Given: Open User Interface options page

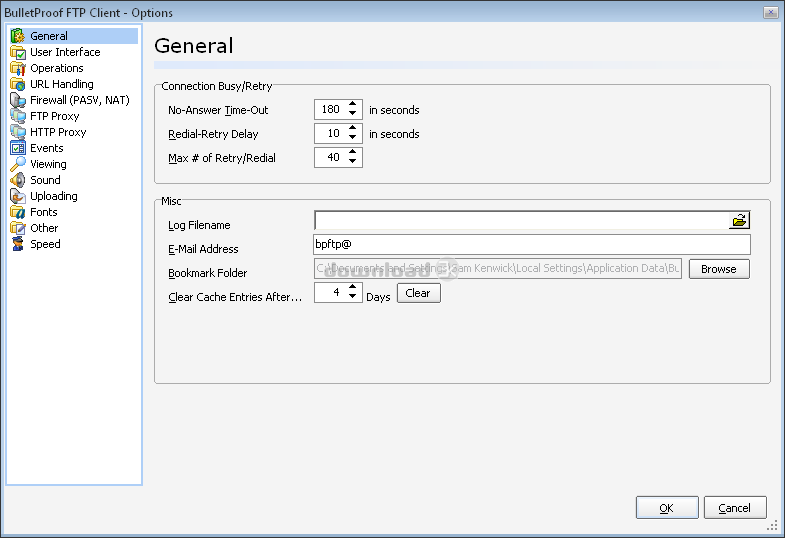Looking at the screenshot, I should (x=65, y=52).
